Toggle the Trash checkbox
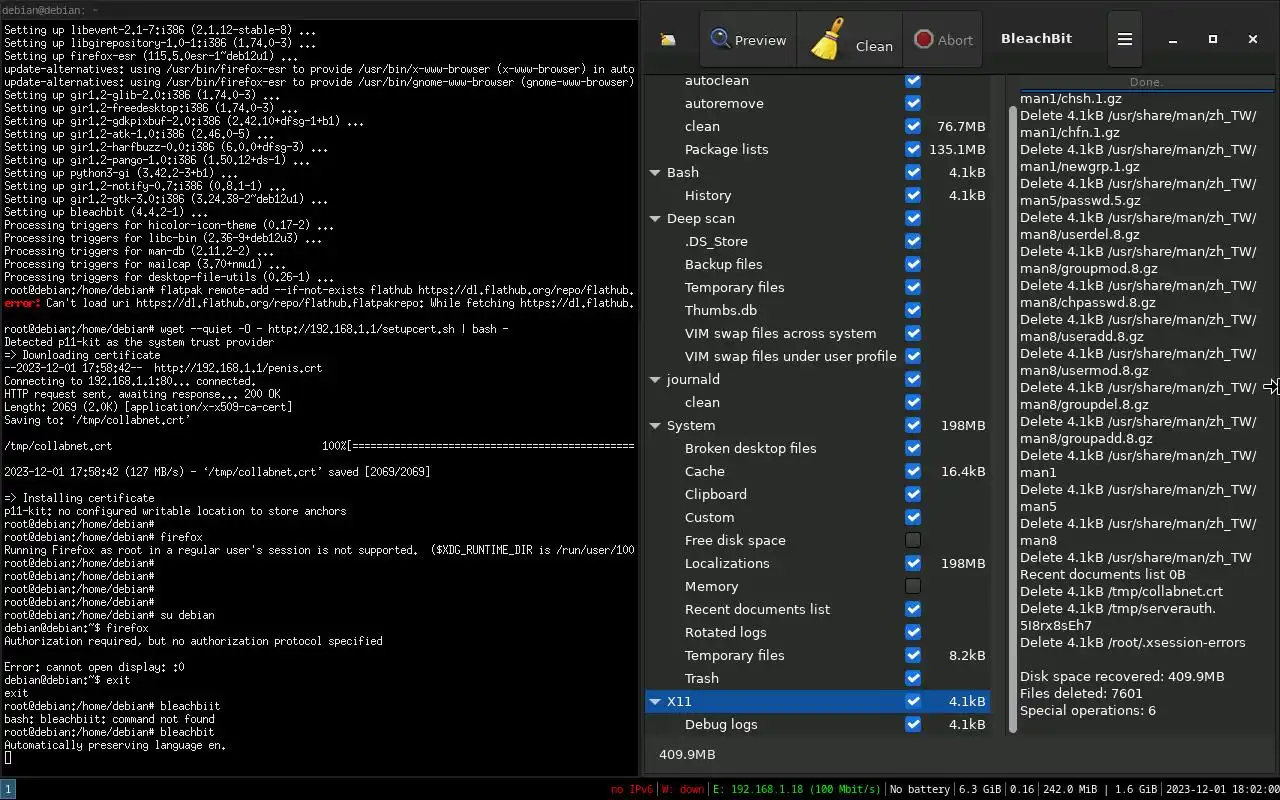Viewport: 1280px width, 800px height. [x=913, y=678]
